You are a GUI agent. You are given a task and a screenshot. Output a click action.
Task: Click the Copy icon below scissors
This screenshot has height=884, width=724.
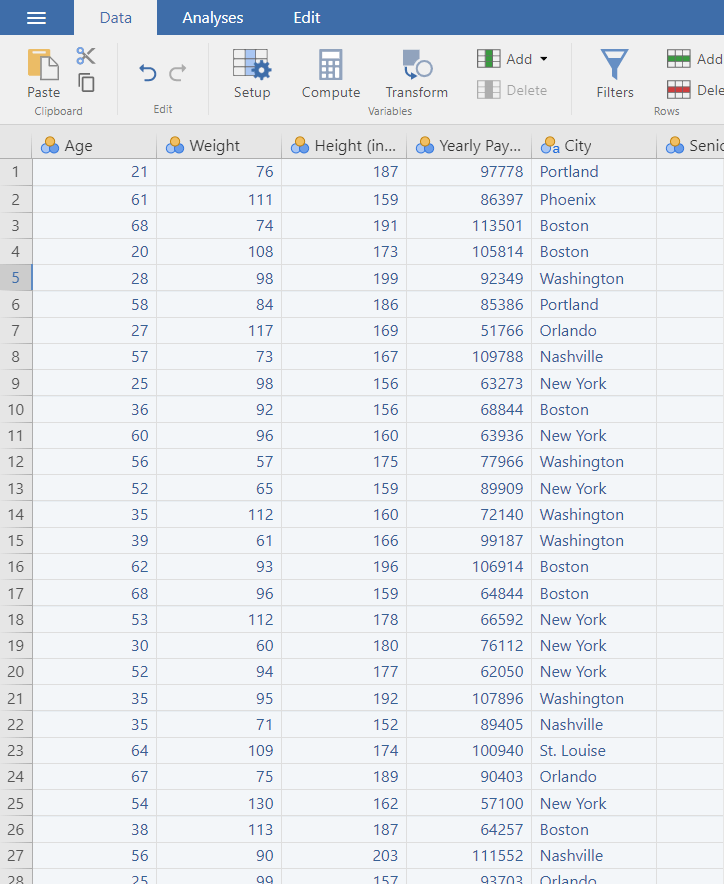coord(86,83)
